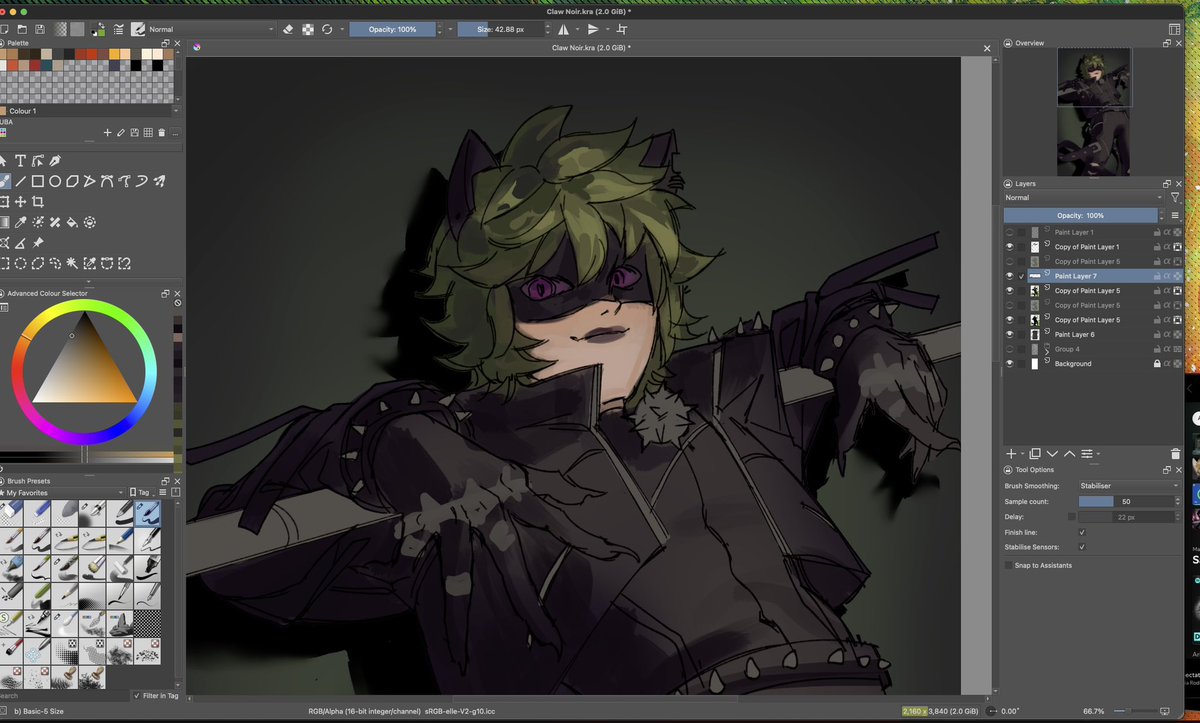This screenshot has height=723, width=1200.
Task: Open the Brush Smoothing Stabiliser dropdown
Action: [x=1128, y=486]
